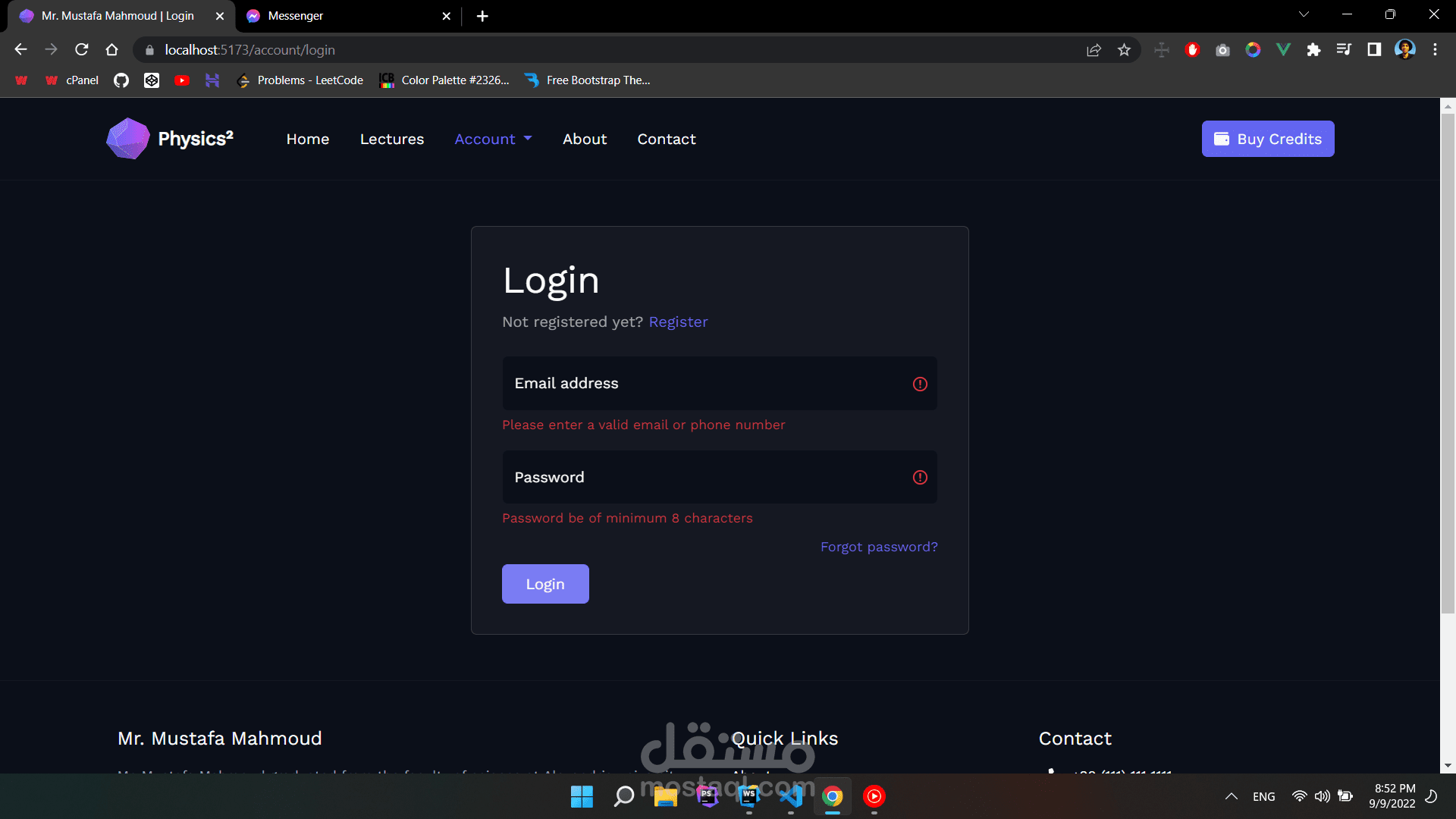Click the page vertical scrollbar
The image size is (1456, 819).
(1448, 364)
